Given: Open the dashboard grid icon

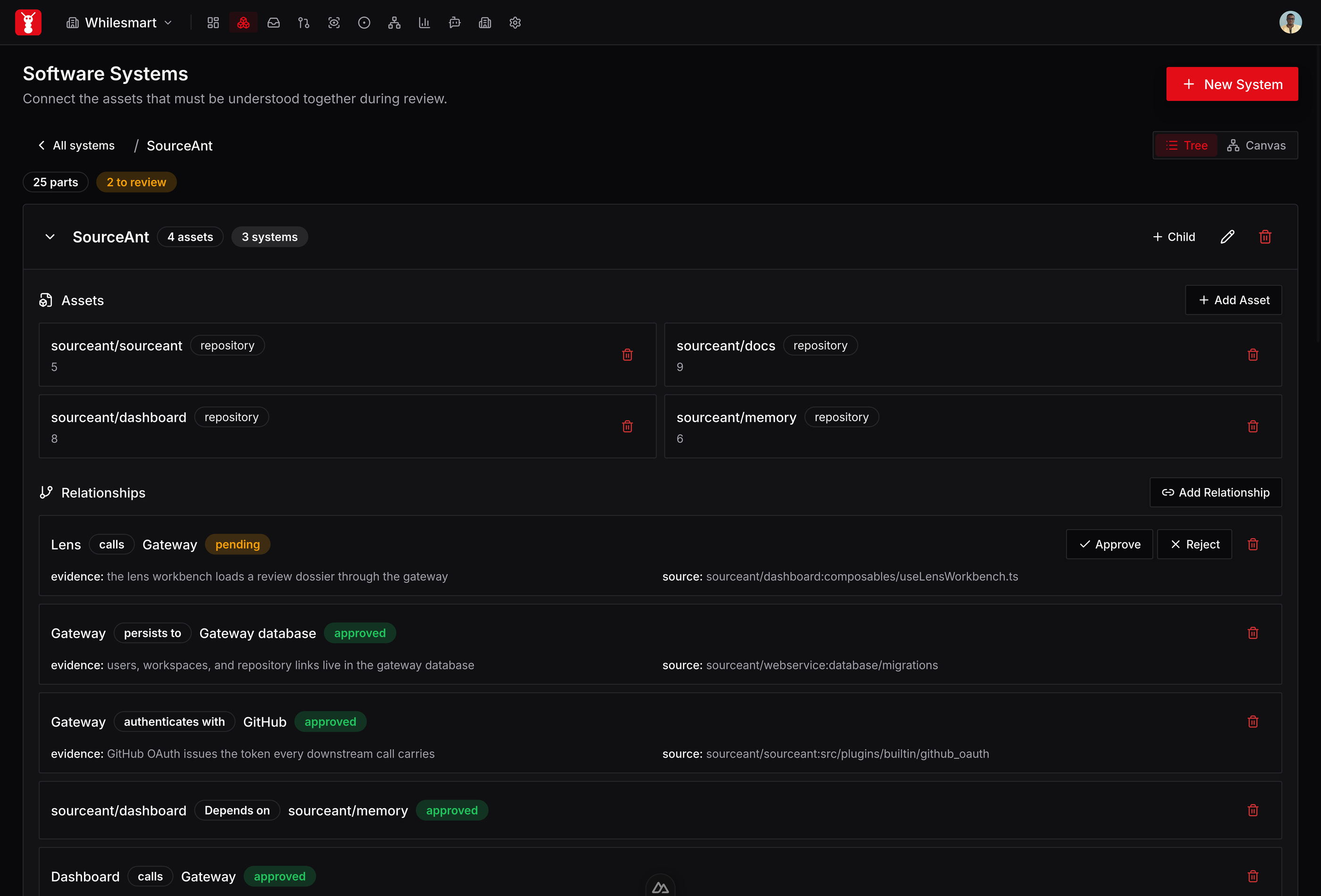Looking at the screenshot, I should 213,23.
